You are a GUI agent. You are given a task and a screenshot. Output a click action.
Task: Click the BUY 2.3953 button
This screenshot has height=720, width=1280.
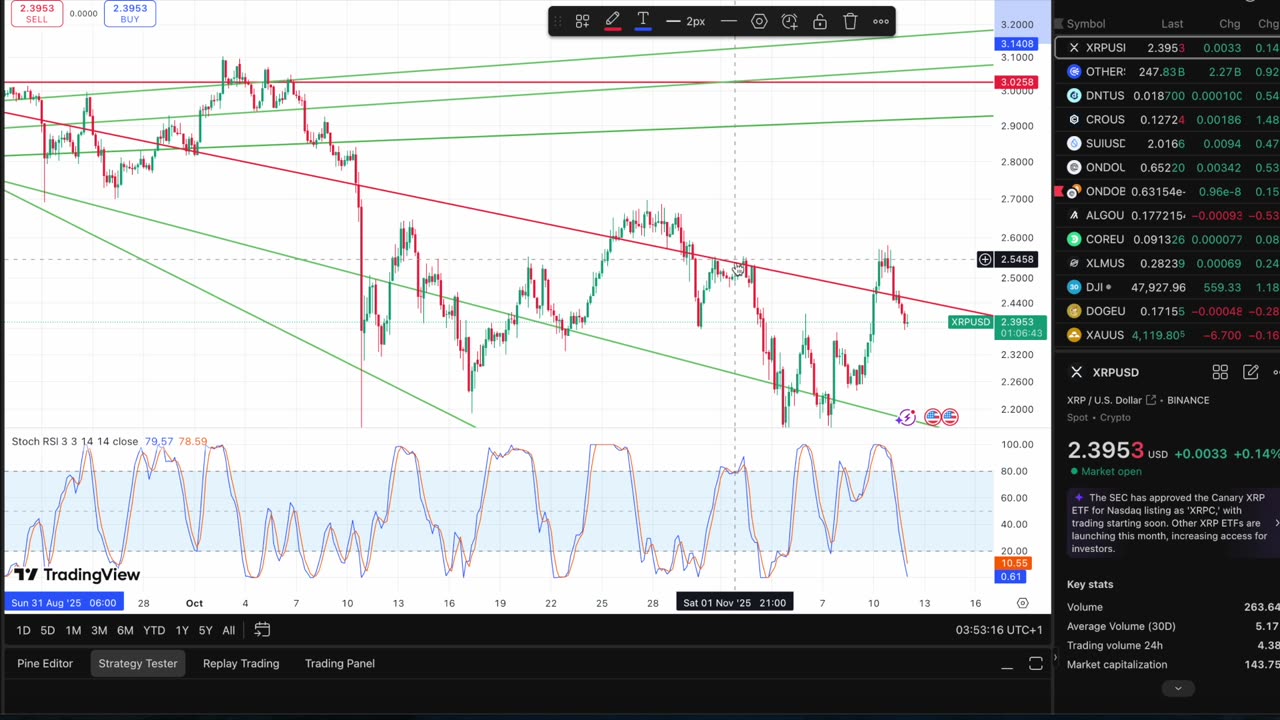click(129, 13)
